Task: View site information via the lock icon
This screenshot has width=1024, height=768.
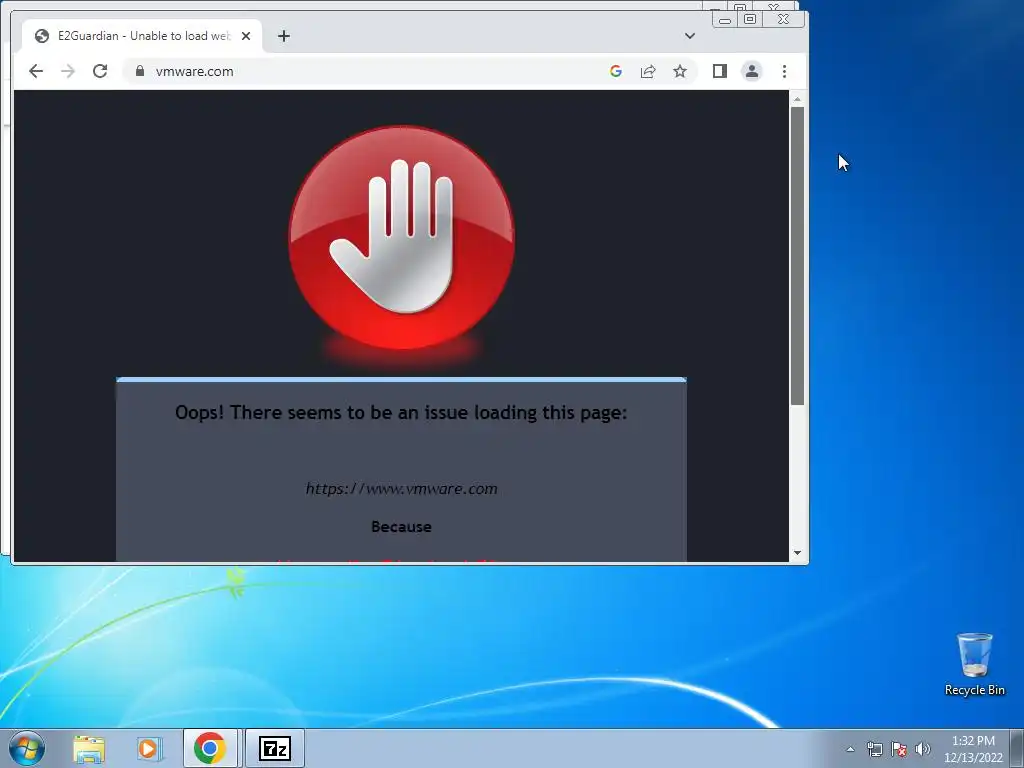Action: (140, 71)
